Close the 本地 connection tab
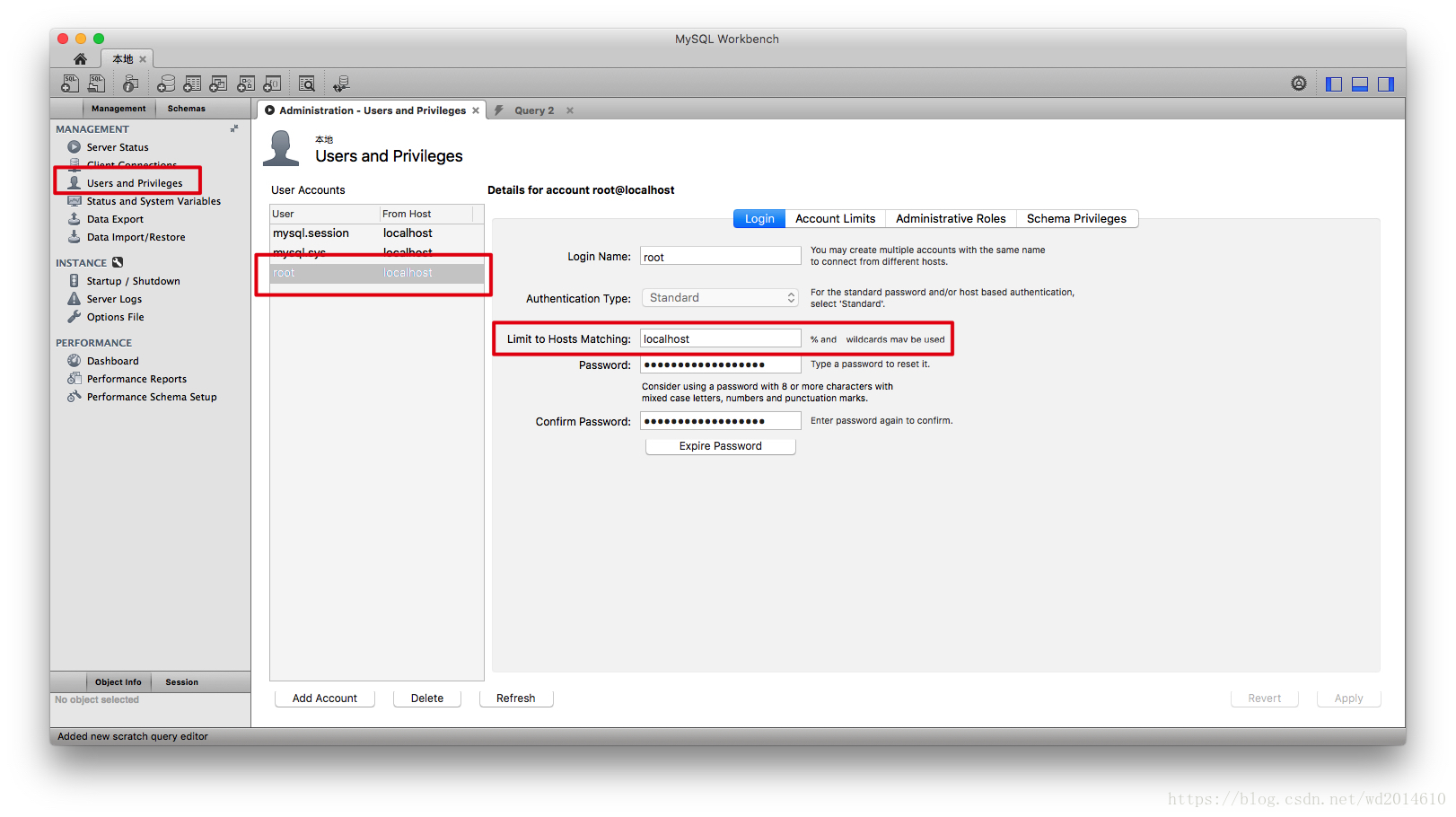1456x817 pixels. tap(143, 59)
